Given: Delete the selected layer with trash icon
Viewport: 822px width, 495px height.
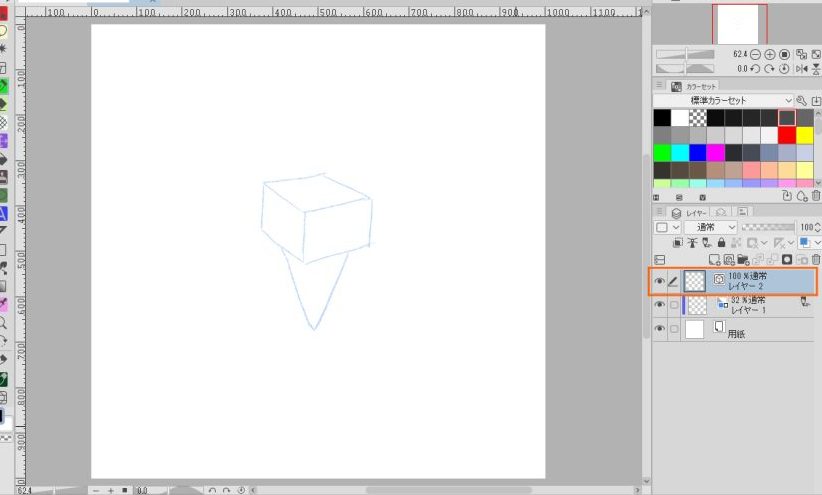Looking at the screenshot, I should (x=816, y=260).
